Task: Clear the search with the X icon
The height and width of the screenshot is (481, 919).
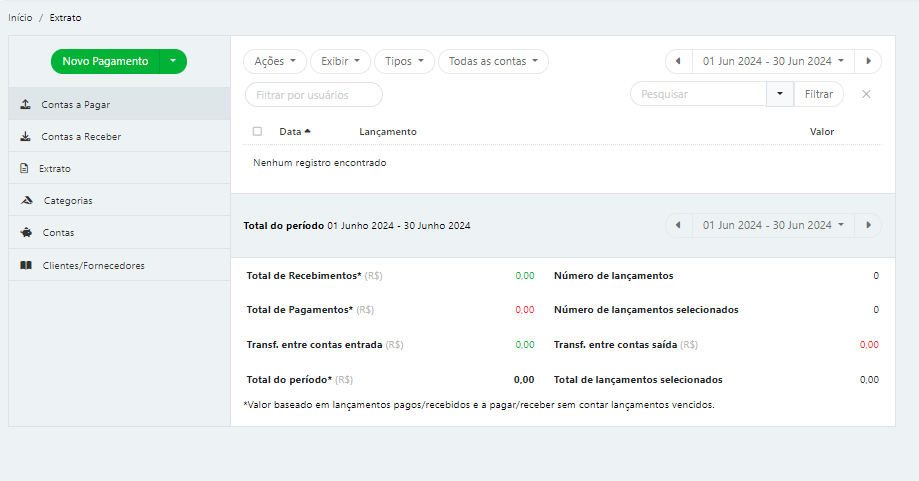Action: tap(866, 94)
